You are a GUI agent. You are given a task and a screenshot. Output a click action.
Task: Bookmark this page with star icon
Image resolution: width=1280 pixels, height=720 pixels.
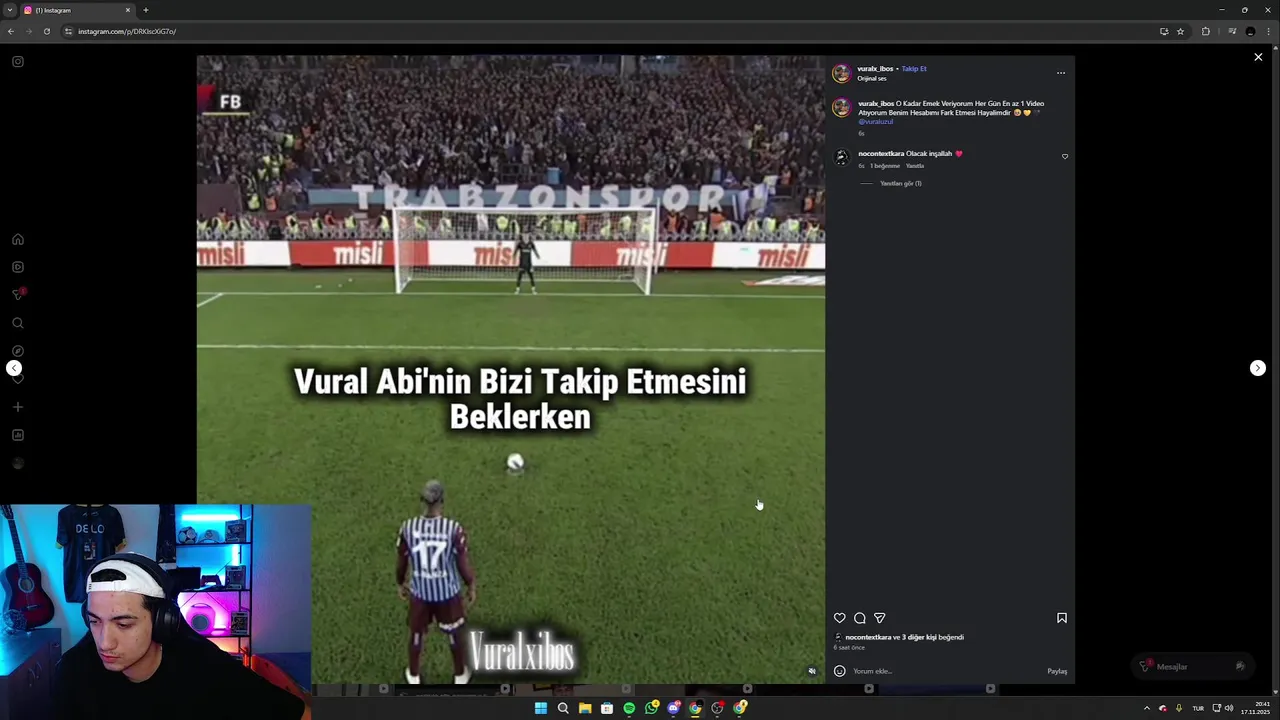pos(1180,31)
